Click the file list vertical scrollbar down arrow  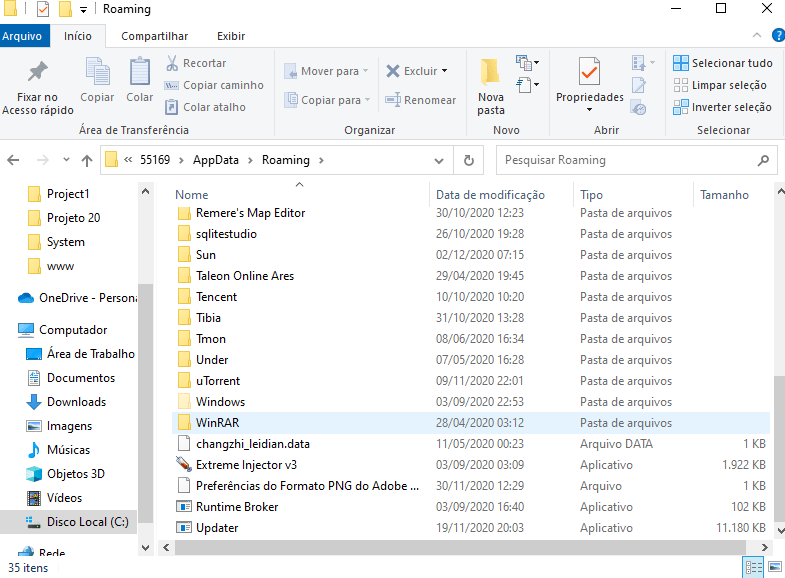[779, 530]
